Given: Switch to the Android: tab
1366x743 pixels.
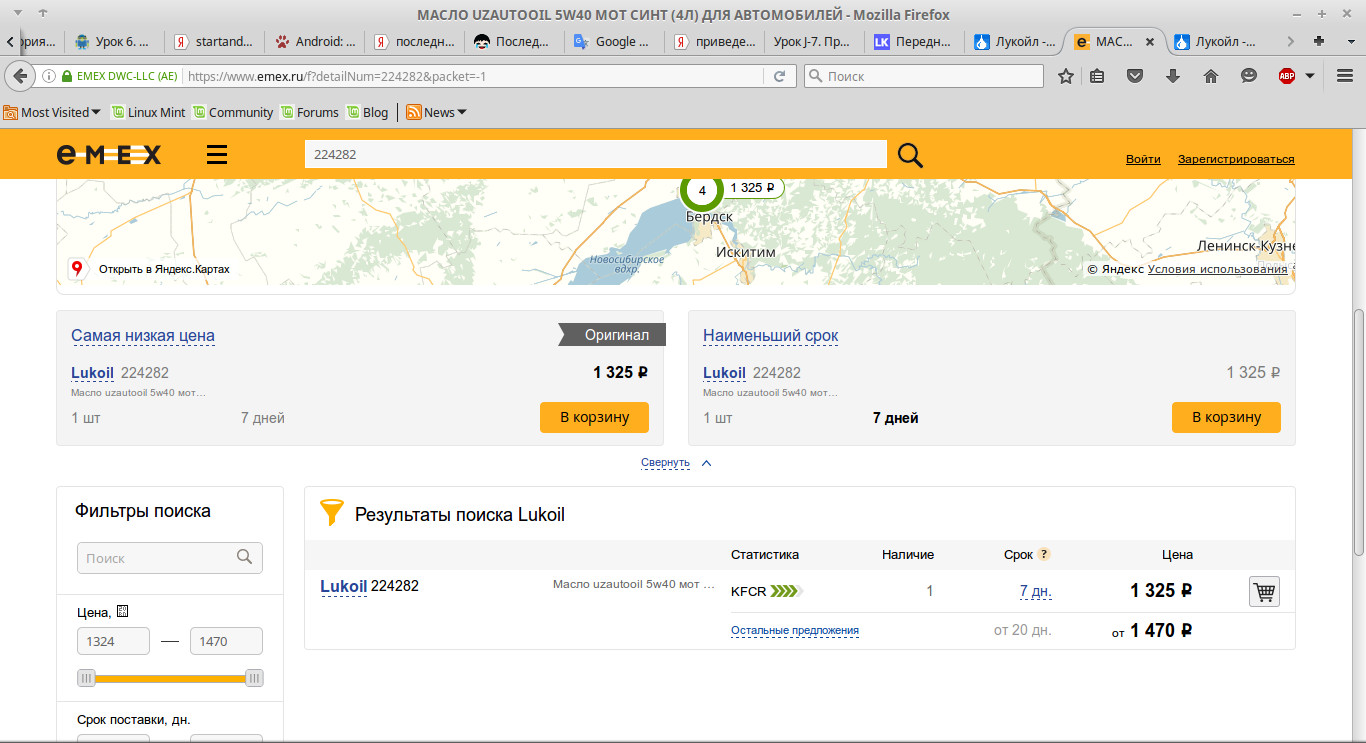Looking at the screenshot, I should pyautogui.click(x=315, y=42).
